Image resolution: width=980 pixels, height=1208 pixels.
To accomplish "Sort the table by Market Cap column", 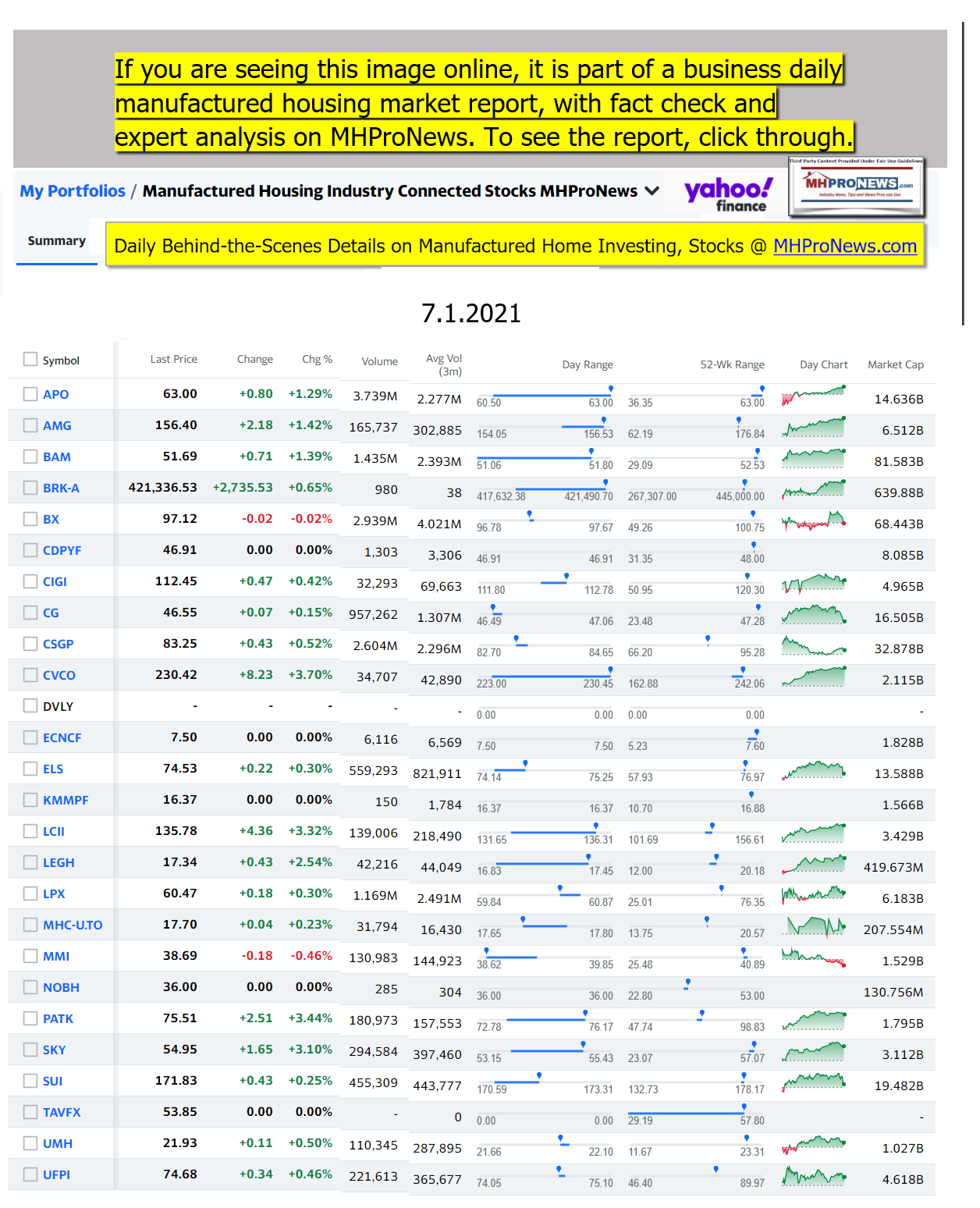I will point(895,364).
